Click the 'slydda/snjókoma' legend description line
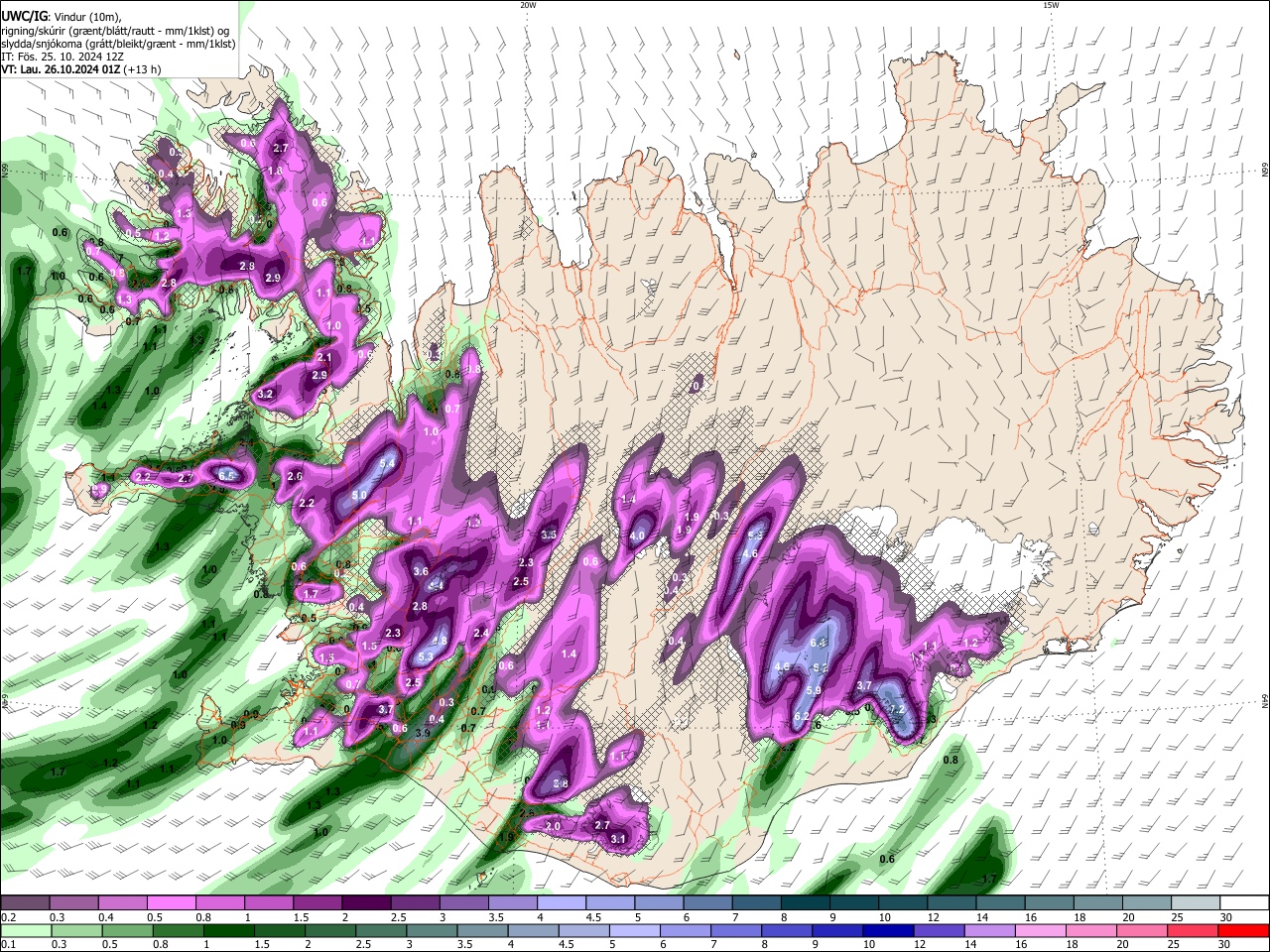Screen dimensions: 1270x952 tap(118, 44)
